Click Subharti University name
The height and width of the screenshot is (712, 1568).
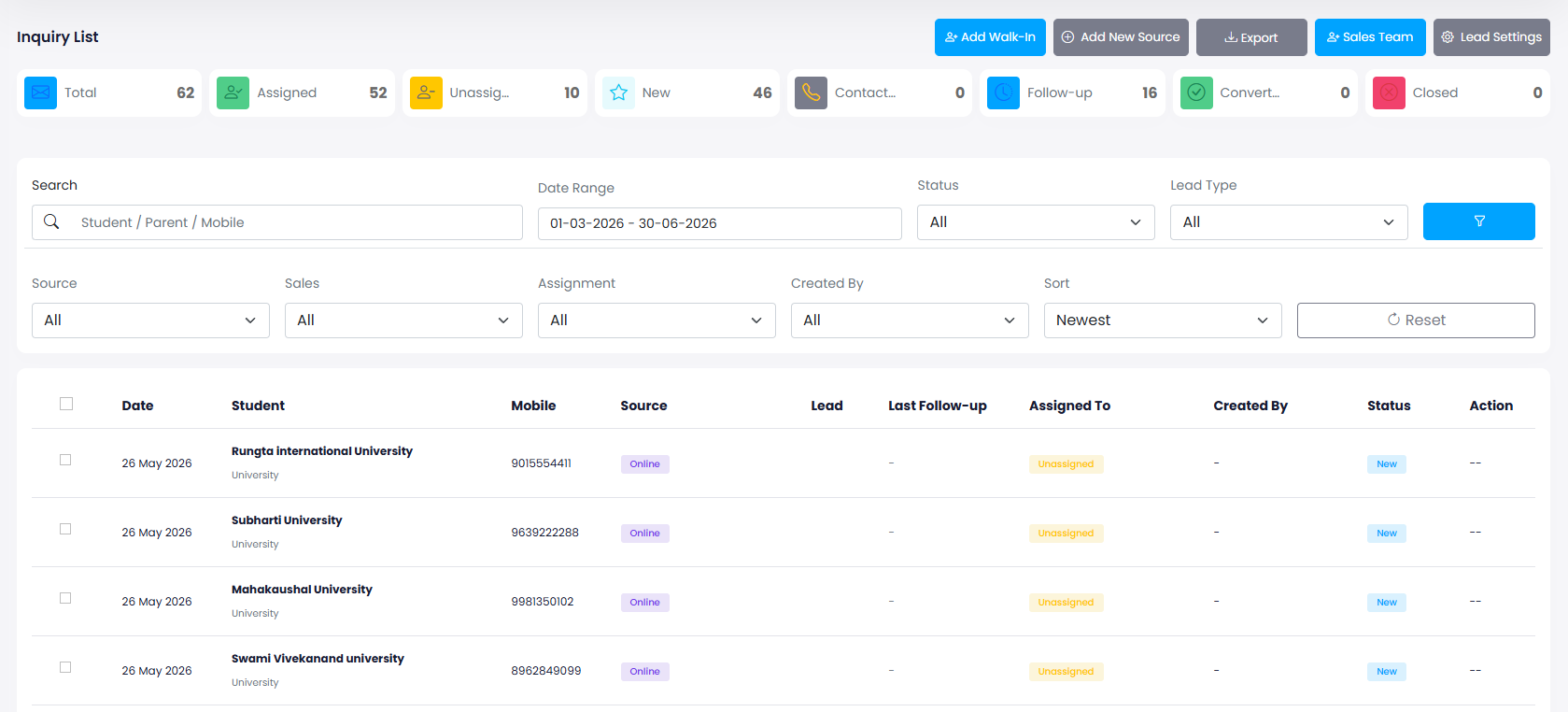(287, 520)
